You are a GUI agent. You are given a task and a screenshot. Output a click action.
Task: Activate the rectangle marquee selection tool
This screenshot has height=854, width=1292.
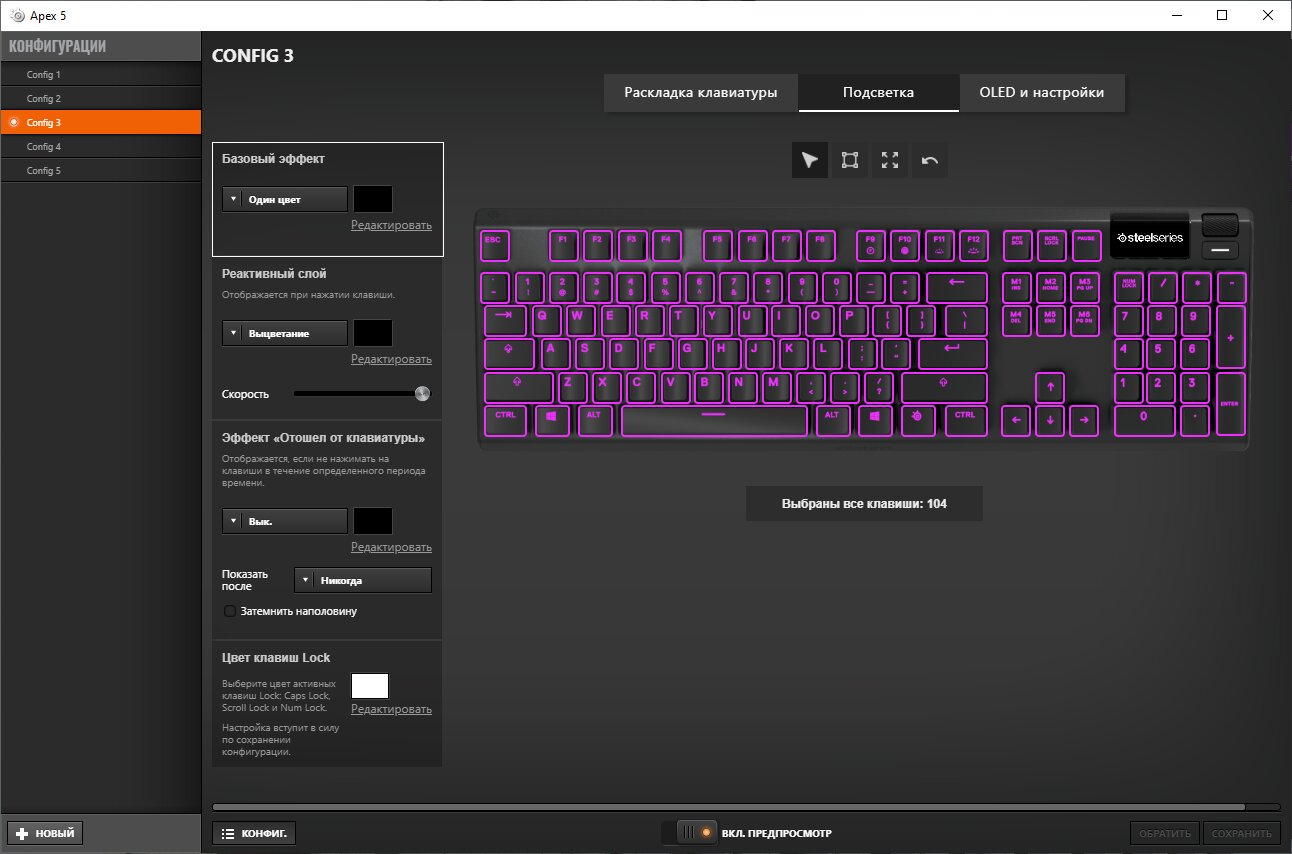(x=850, y=160)
